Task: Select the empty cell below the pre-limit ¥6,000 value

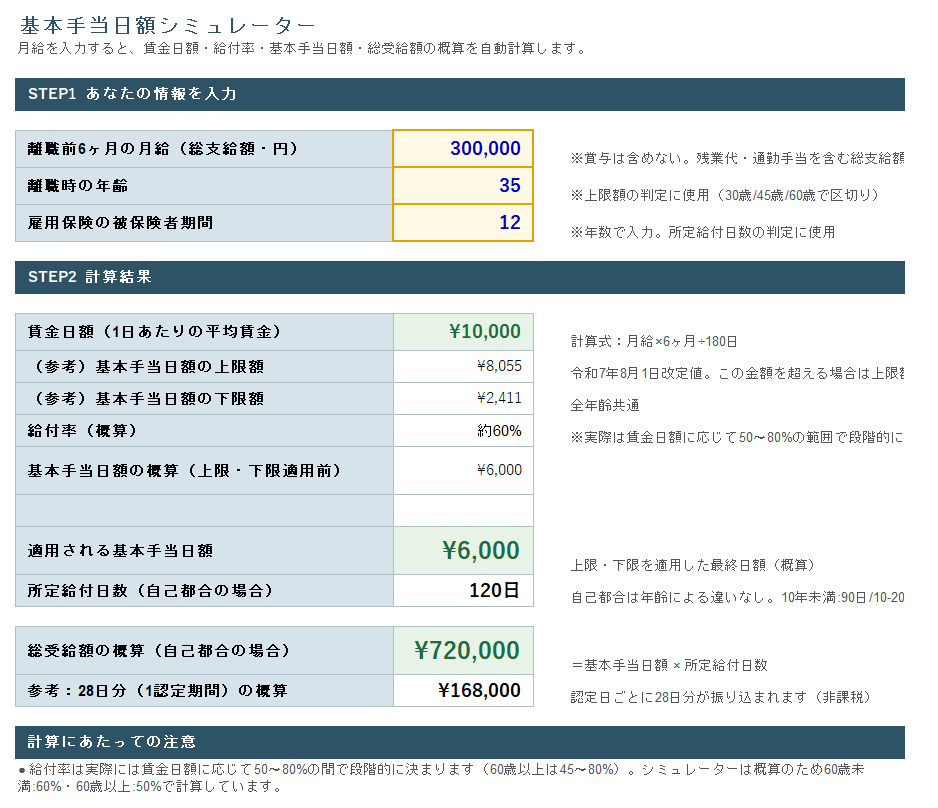Action: click(x=463, y=511)
